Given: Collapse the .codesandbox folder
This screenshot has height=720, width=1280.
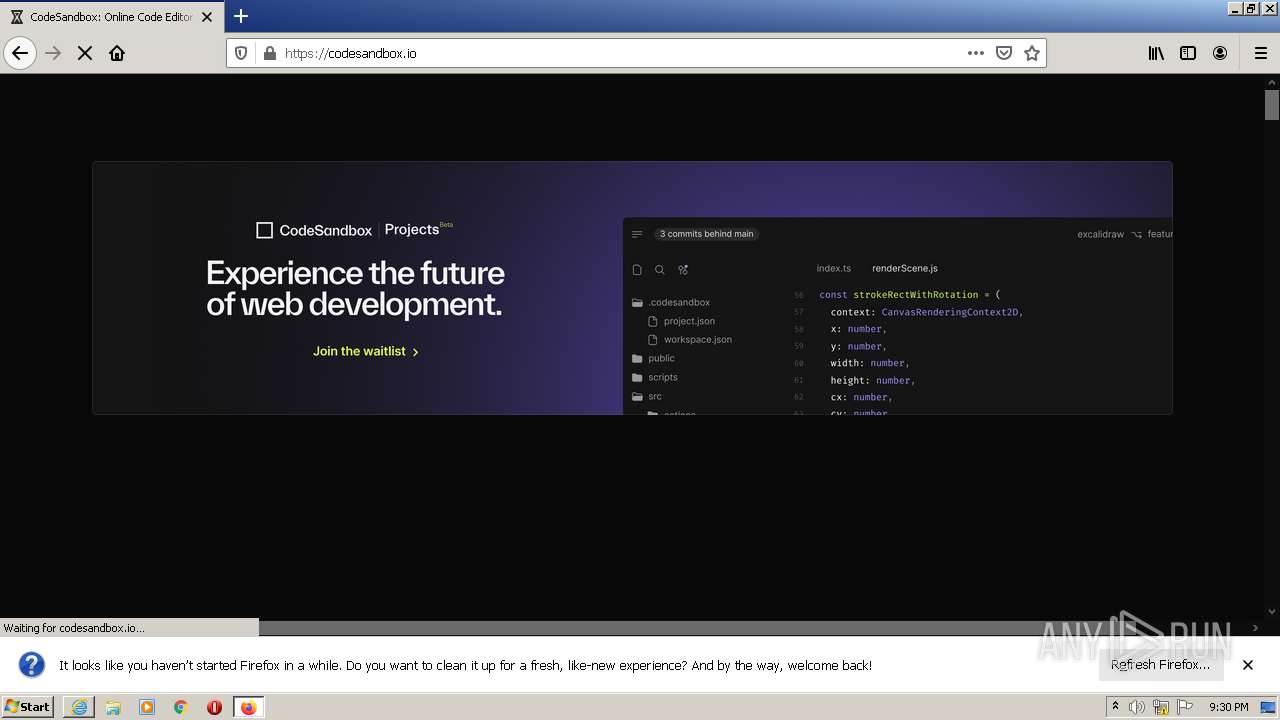Looking at the screenshot, I should click(x=671, y=302).
